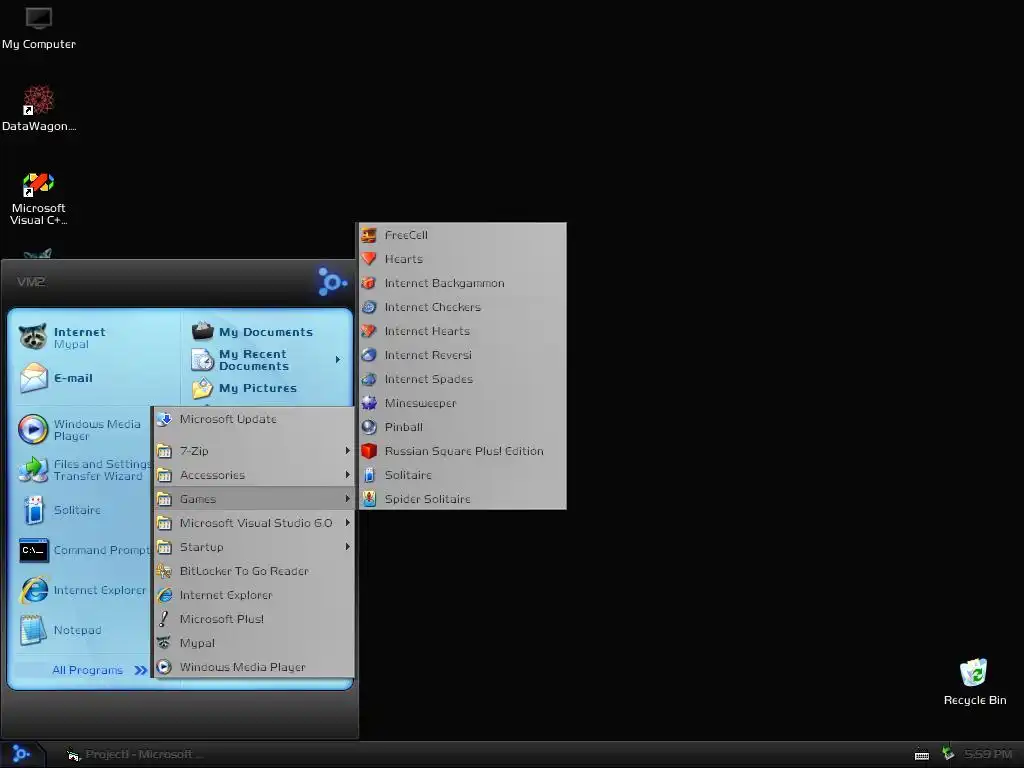The width and height of the screenshot is (1024, 768).
Task: Click the 'Minesweeper' text label
Action: pyautogui.click(x=421, y=403)
